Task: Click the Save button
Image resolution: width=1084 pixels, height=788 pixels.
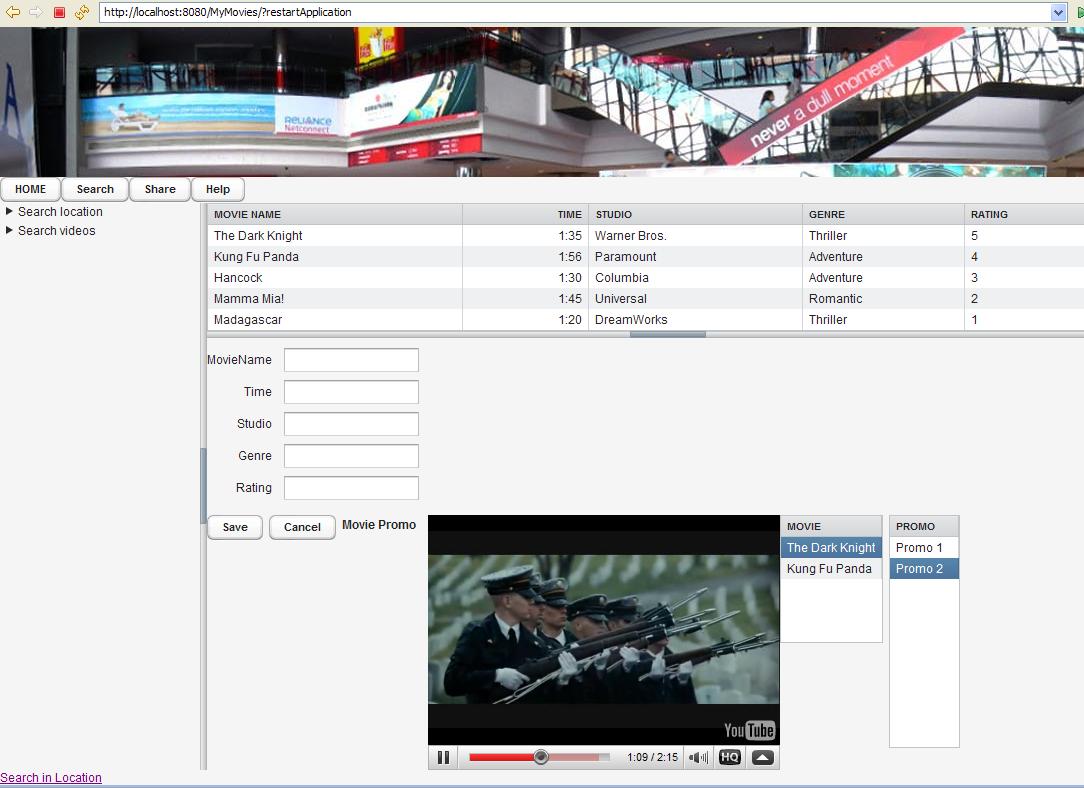Action: click(x=235, y=527)
